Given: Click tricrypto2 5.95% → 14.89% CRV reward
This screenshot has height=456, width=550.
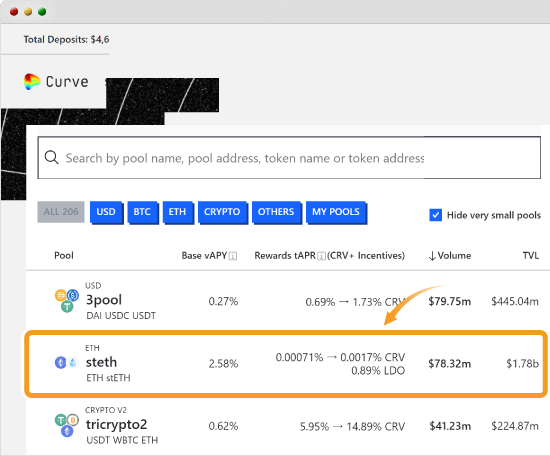Looking at the screenshot, I should (x=353, y=427).
